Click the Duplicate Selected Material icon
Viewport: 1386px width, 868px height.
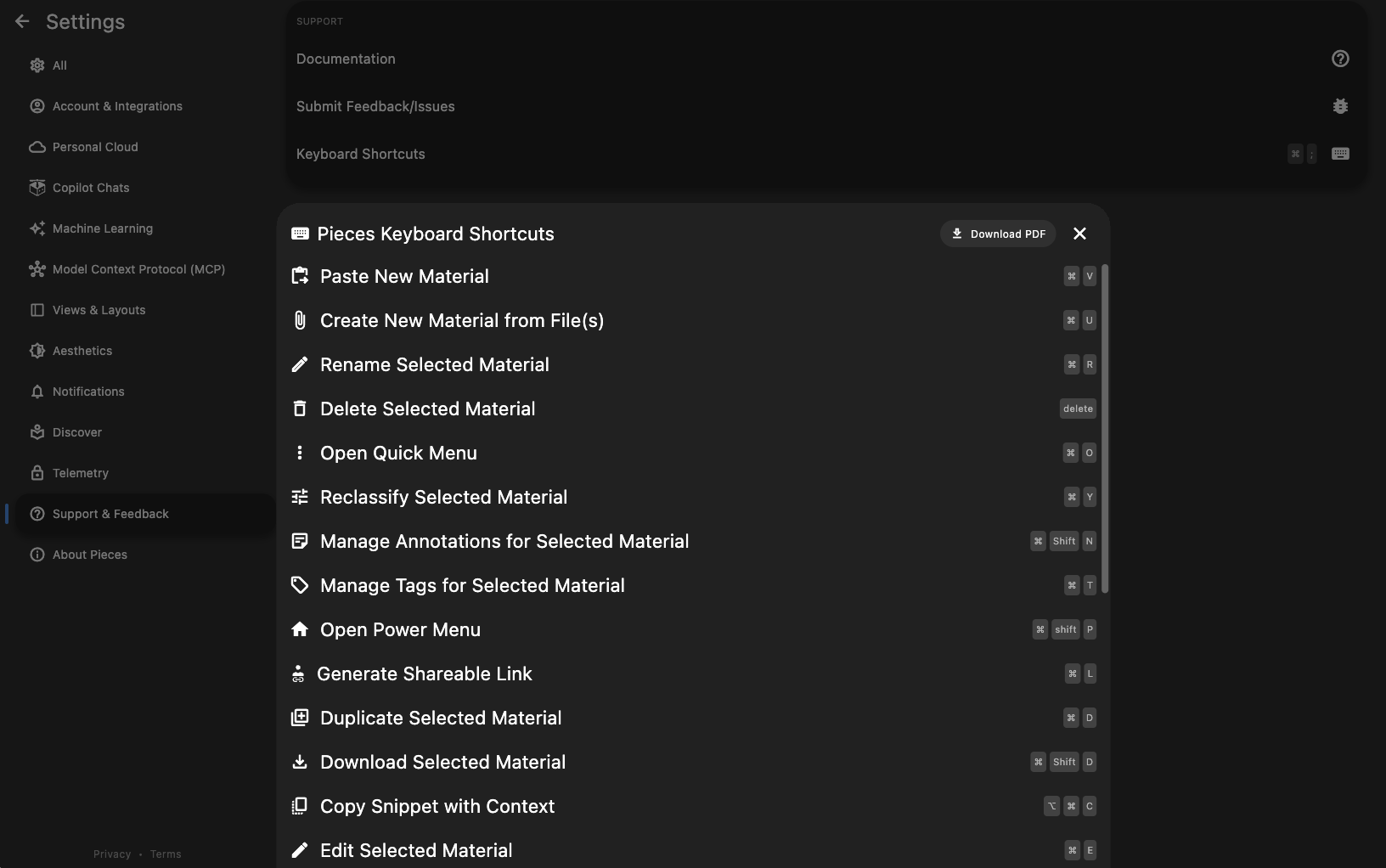pos(300,718)
